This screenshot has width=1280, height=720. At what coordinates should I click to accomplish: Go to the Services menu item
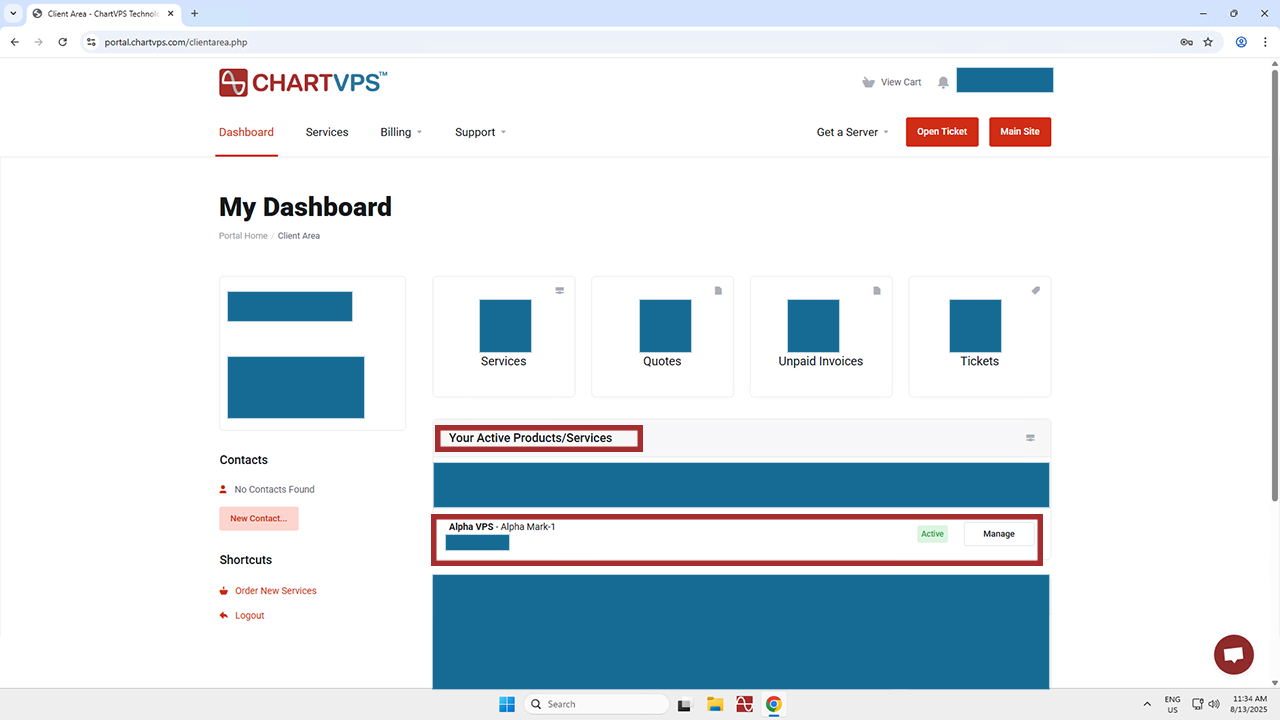pos(327,132)
